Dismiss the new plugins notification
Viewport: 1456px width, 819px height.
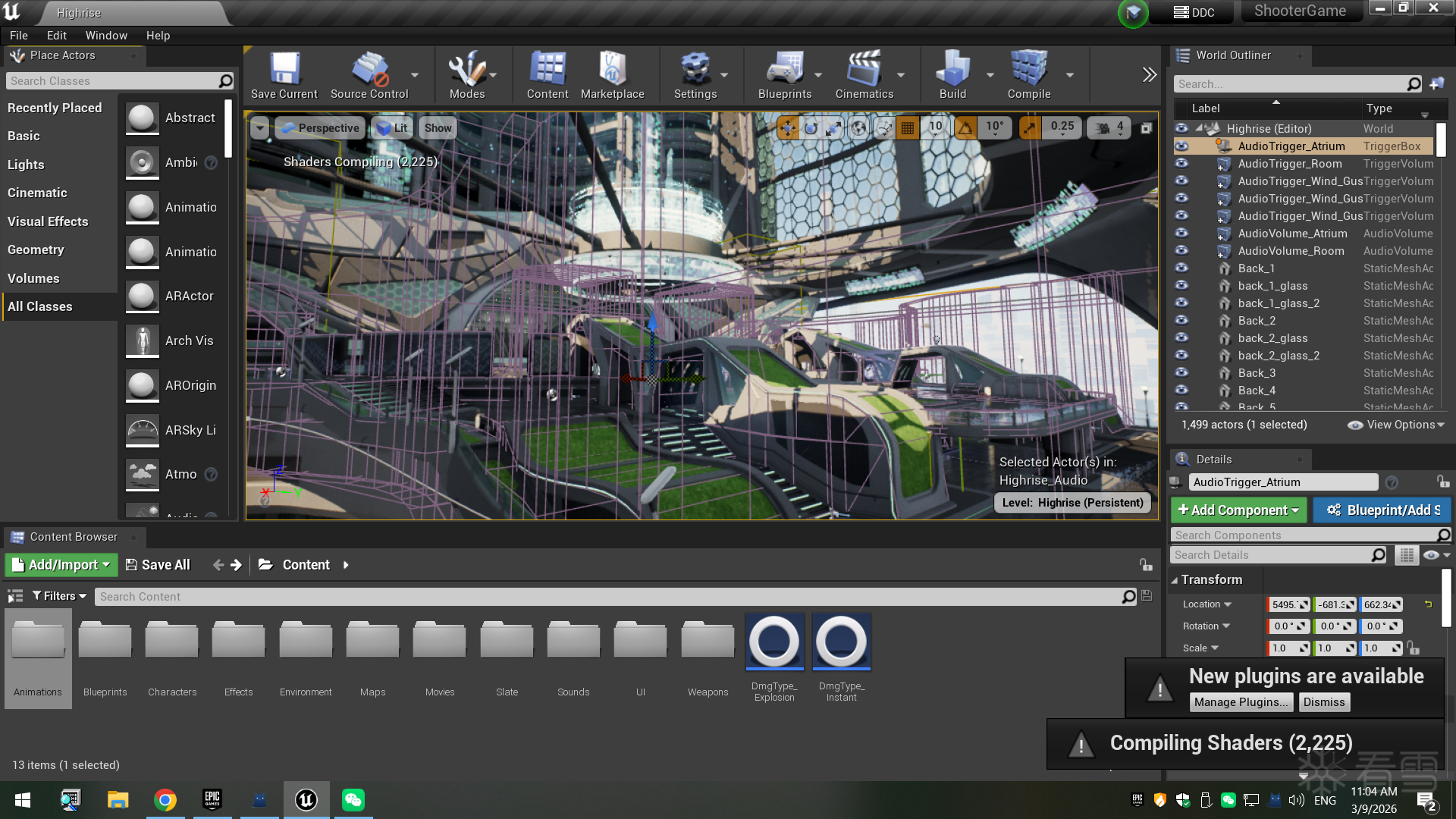(1323, 702)
